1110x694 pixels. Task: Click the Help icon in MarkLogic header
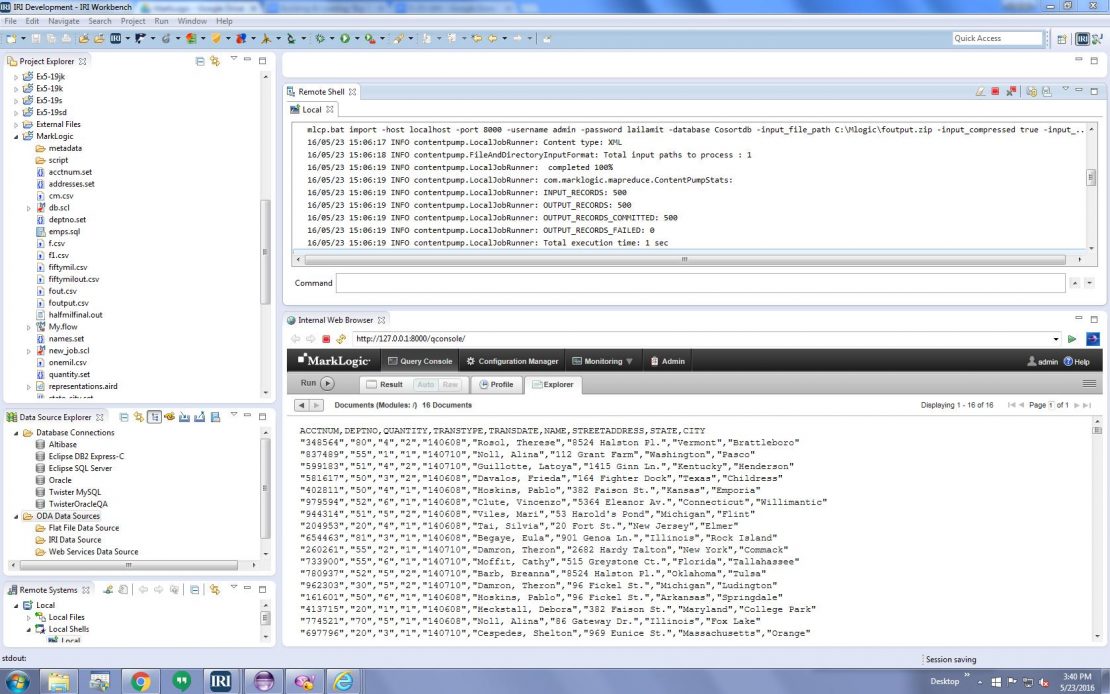click(x=1068, y=361)
